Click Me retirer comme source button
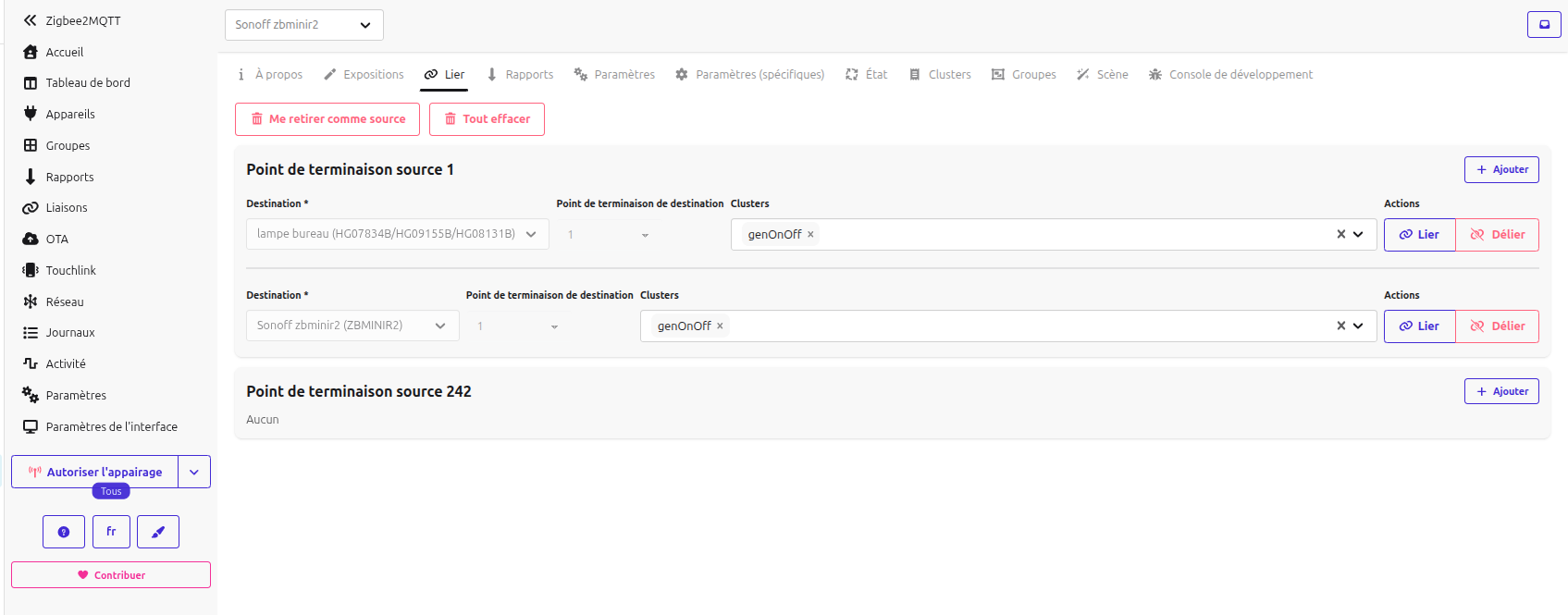This screenshot has height=615, width=1568. click(x=327, y=119)
